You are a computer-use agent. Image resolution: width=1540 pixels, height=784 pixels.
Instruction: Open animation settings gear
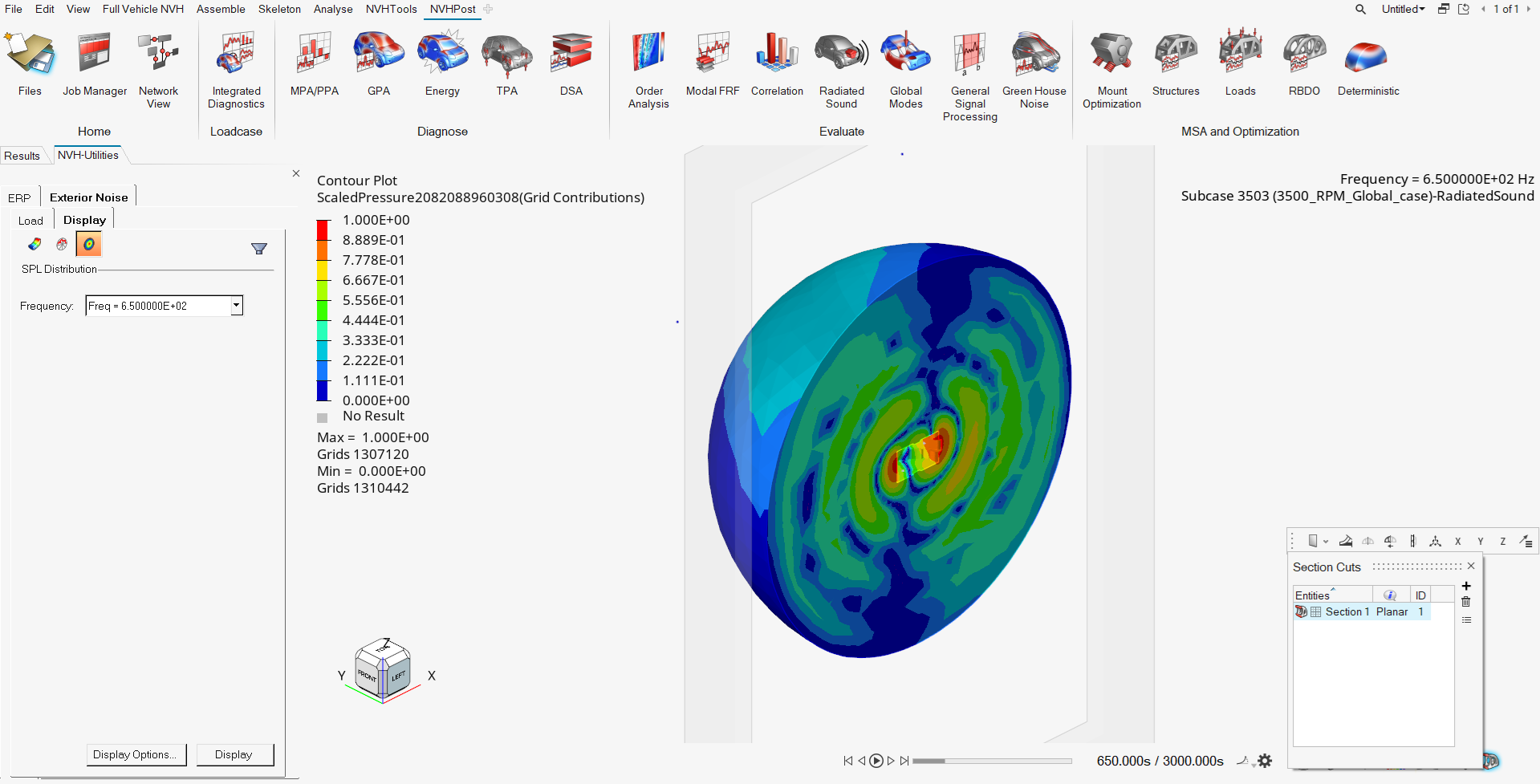(x=1265, y=761)
